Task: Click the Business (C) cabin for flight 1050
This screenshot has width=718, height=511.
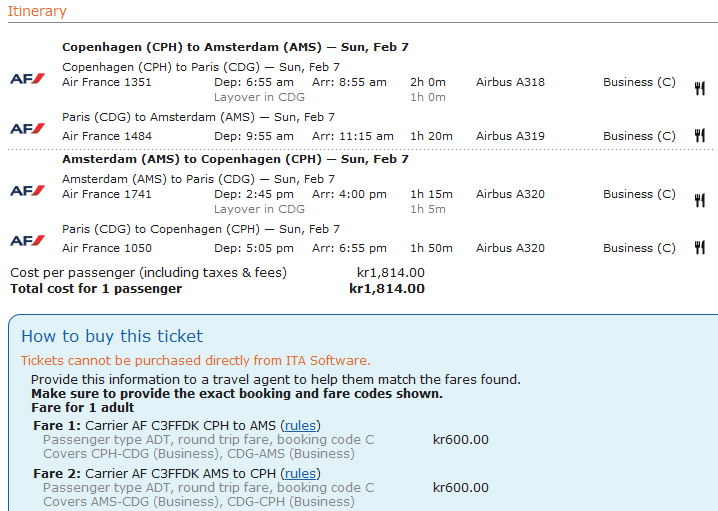Action: click(x=639, y=248)
